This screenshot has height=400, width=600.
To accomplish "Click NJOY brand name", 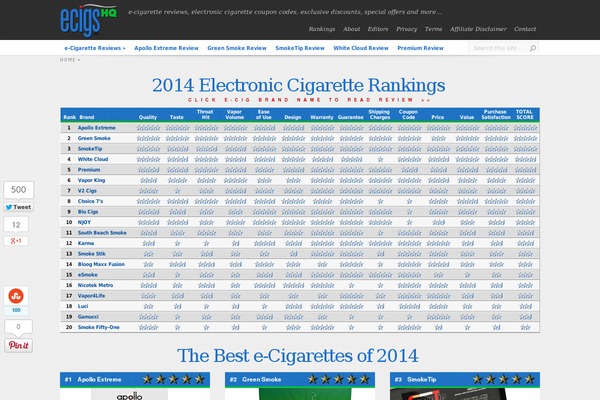I will (84, 222).
